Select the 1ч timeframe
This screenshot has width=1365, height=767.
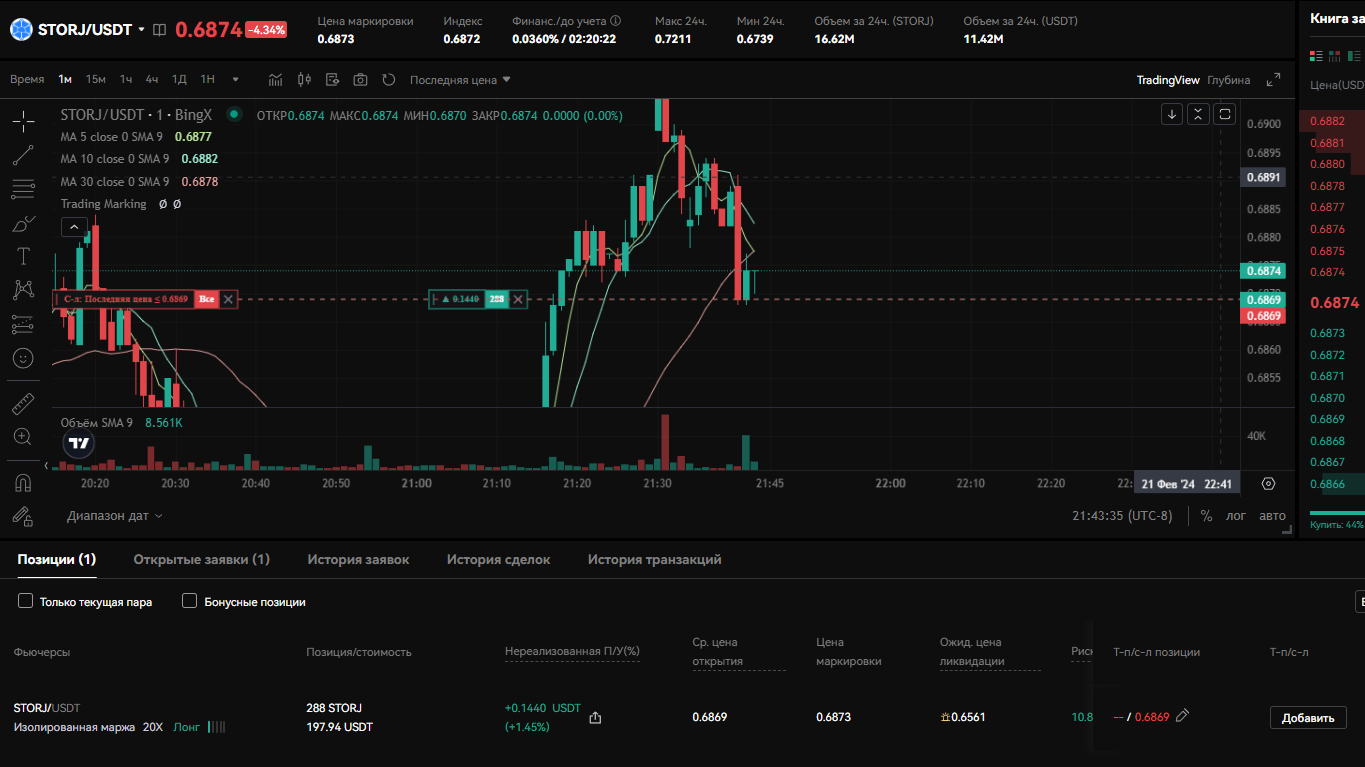tap(126, 79)
